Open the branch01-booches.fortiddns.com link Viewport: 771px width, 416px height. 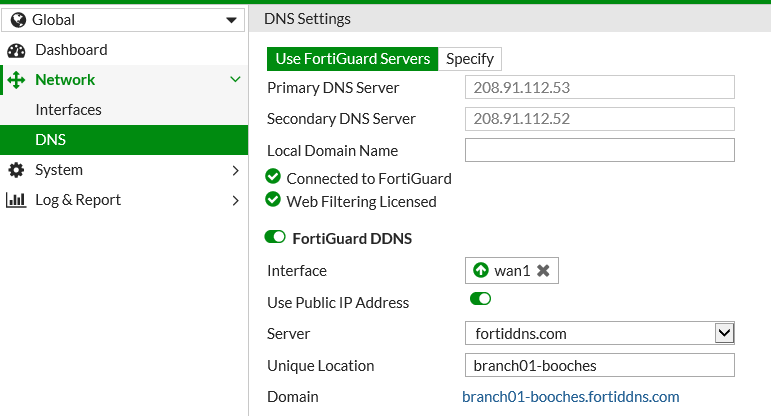point(570,397)
